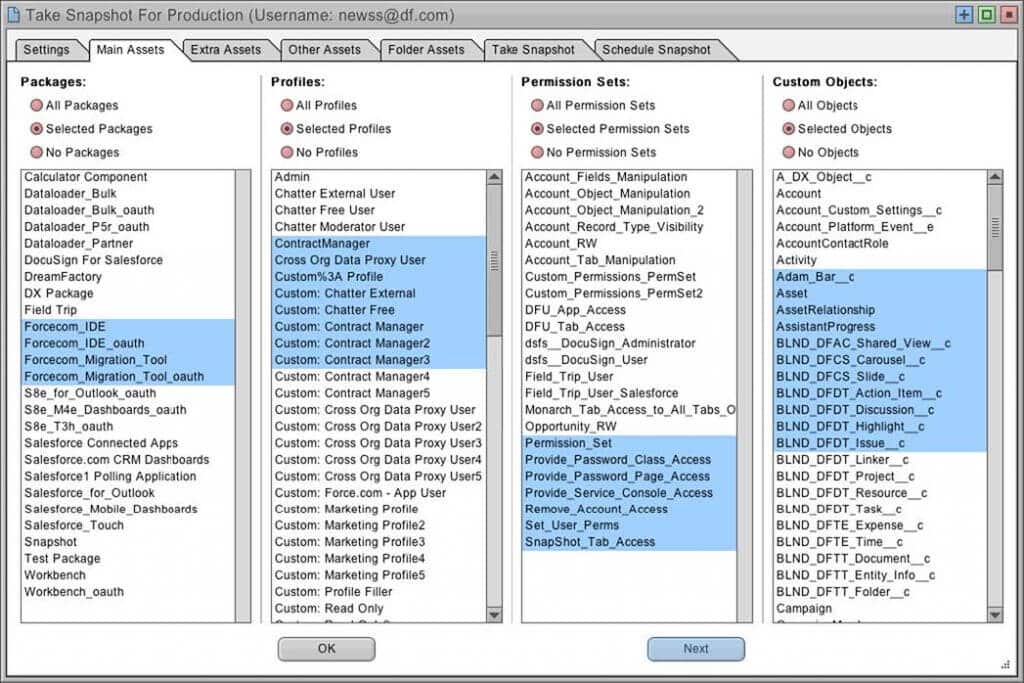This screenshot has height=683, width=1024.
Task: Click Profiles list scroll up arrow
Action: pyautogui.click(x=494, y=177)
